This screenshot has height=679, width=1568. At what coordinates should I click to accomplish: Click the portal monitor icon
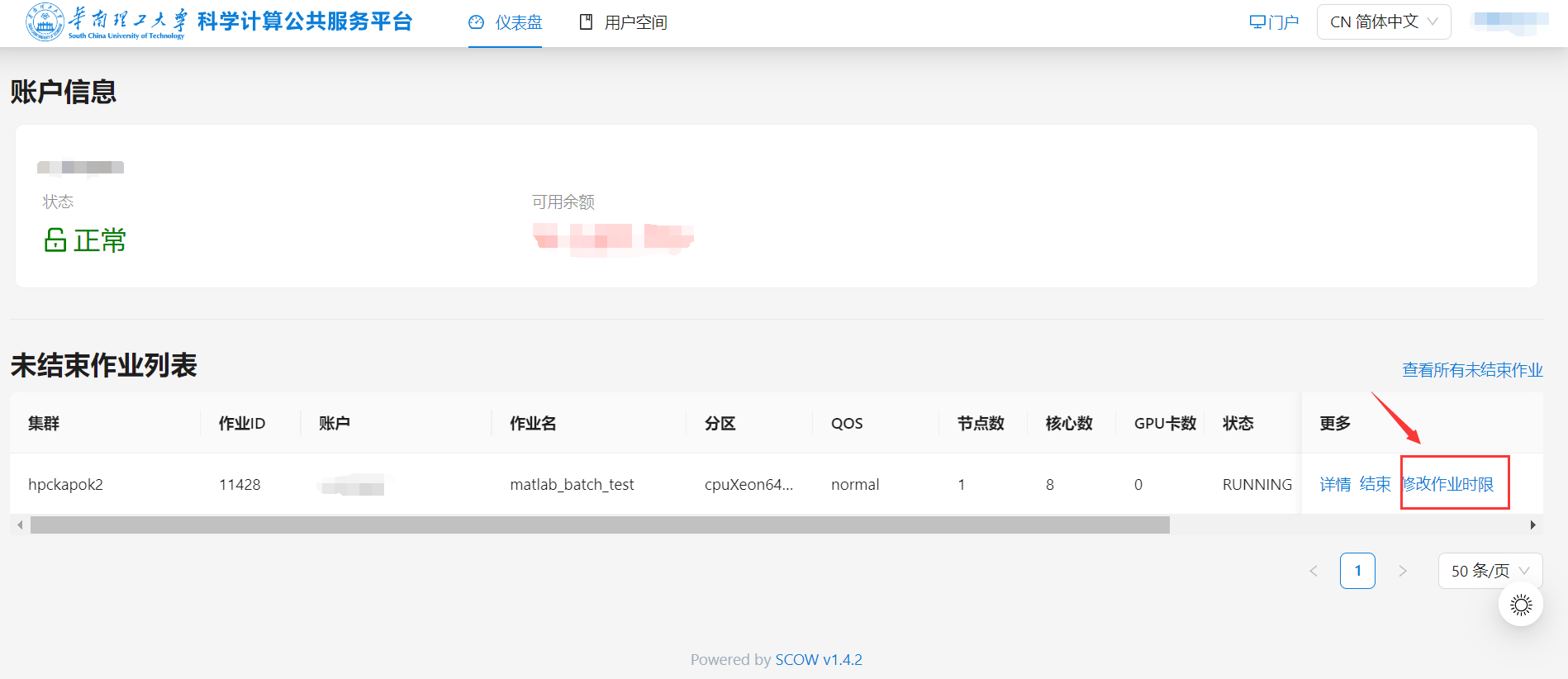pos(1257,22)
